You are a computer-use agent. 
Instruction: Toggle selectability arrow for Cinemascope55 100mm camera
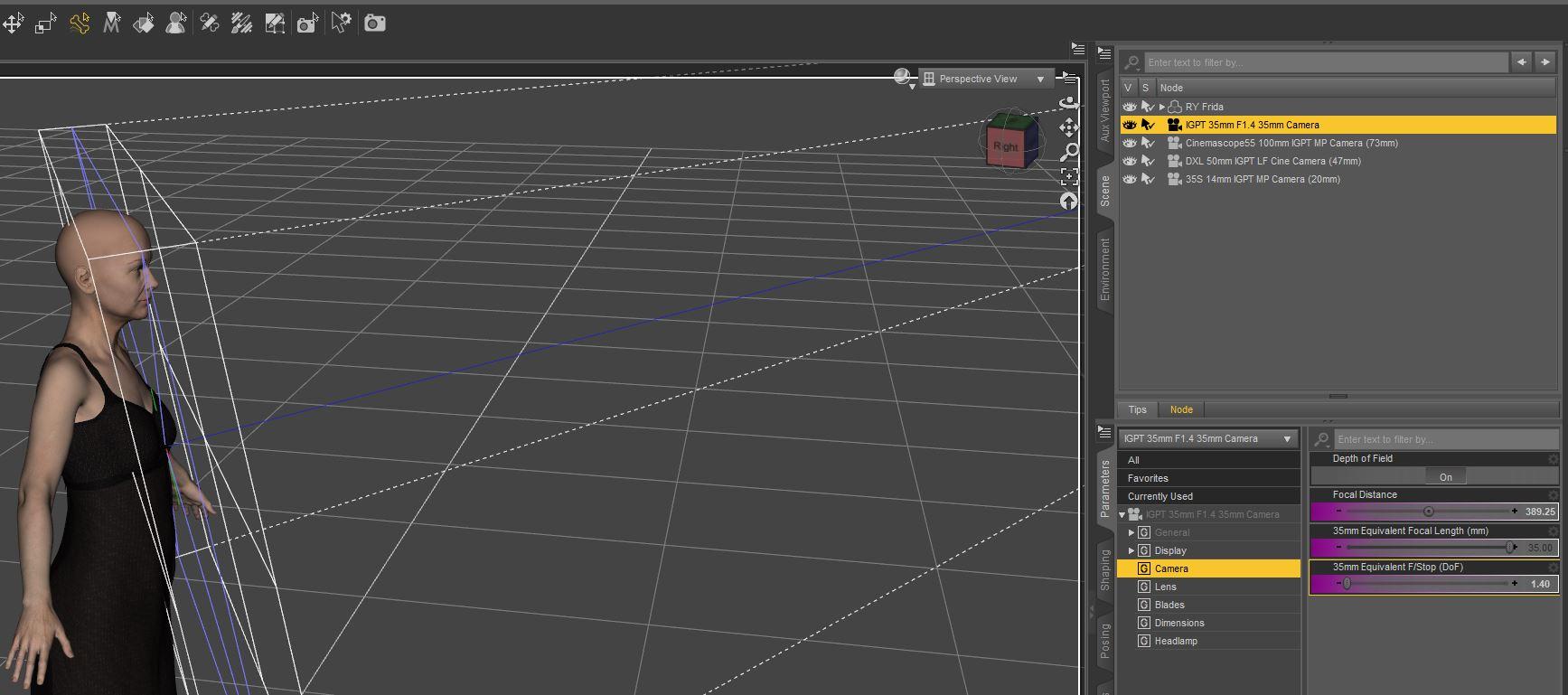[x=1148, y=143]
